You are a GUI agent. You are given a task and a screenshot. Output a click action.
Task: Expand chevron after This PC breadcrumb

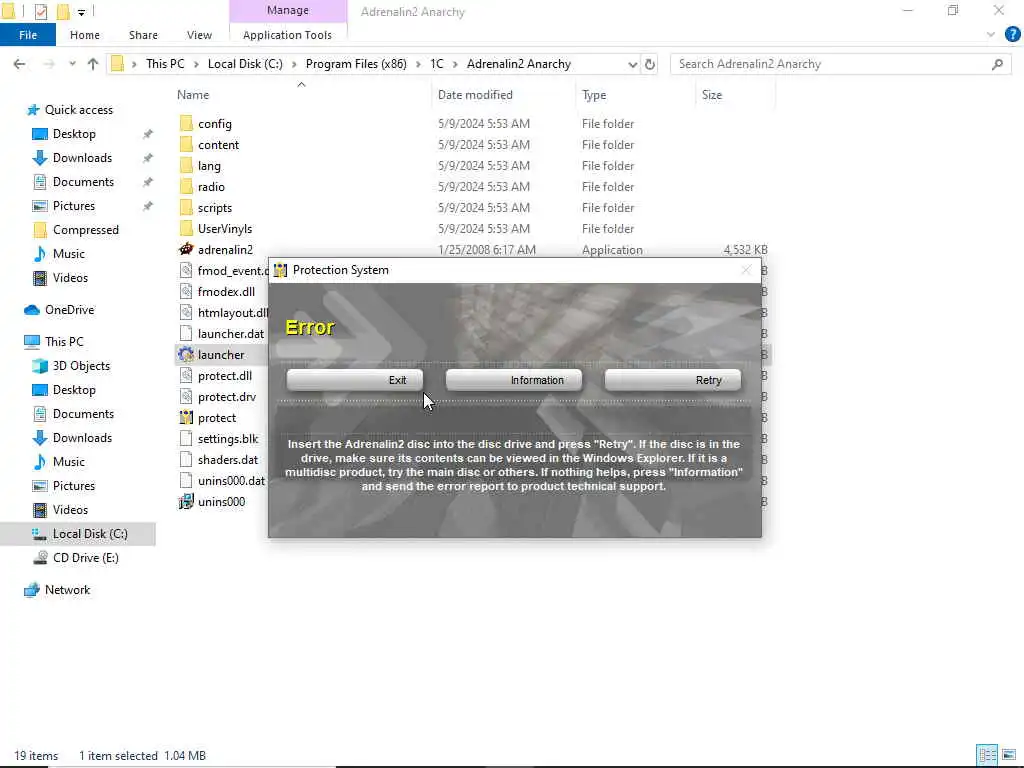point(196,64)
